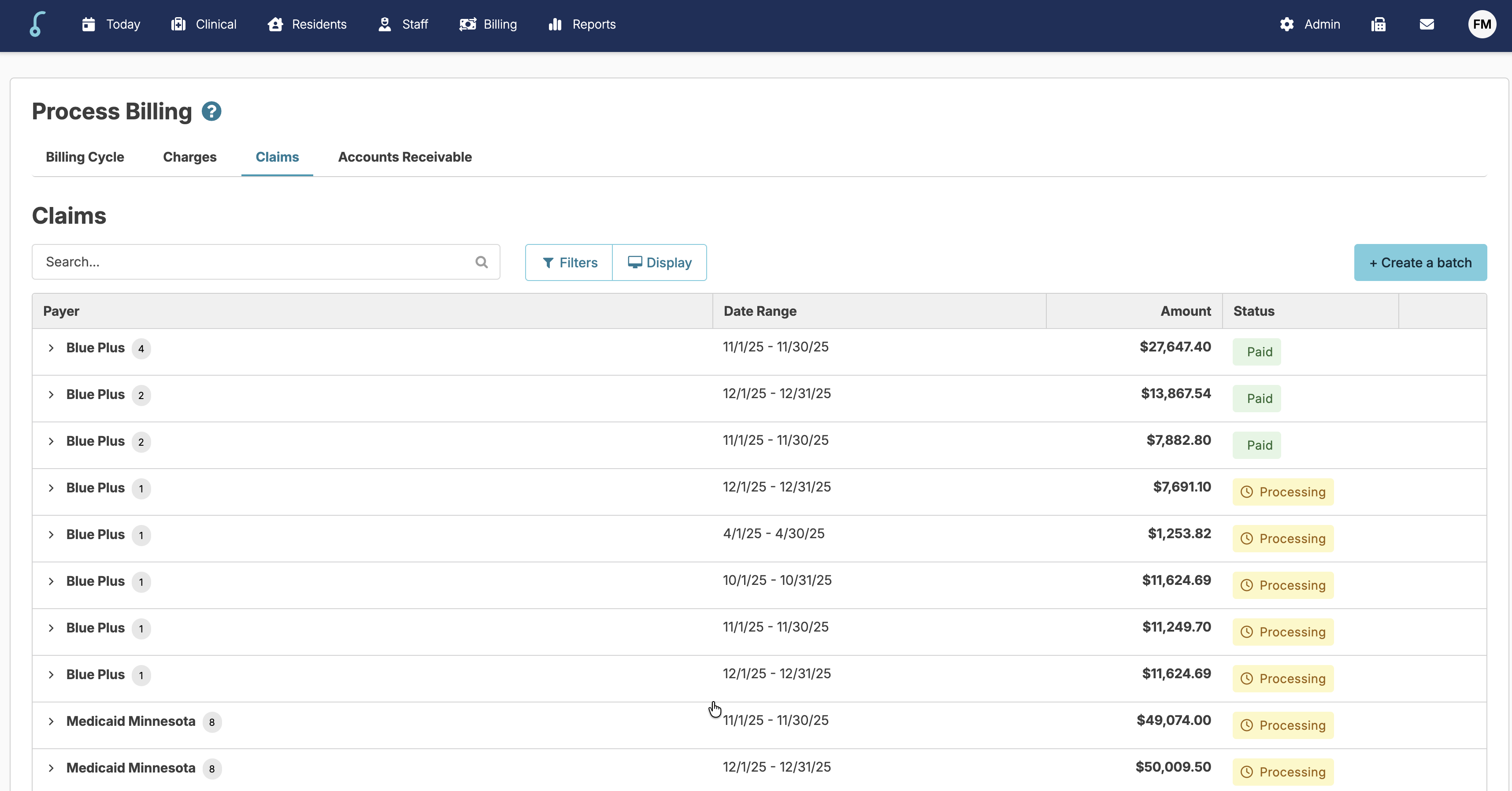Click the search magnifier icon
Screen dimensions: 1512x791
481,262
